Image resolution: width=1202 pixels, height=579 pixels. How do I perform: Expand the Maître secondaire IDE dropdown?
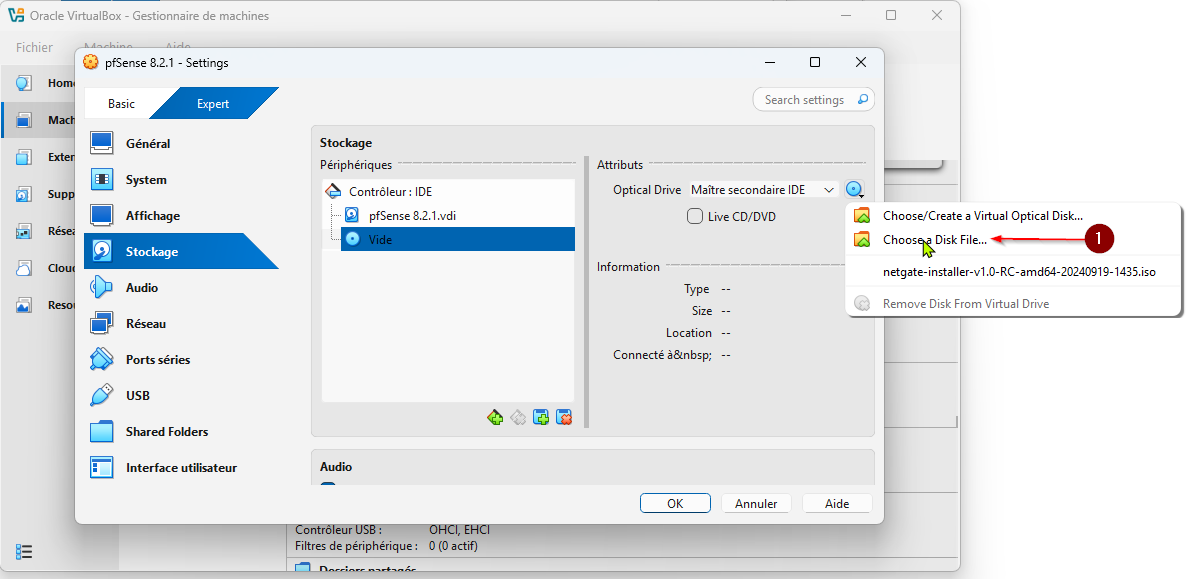pos(763,190)
